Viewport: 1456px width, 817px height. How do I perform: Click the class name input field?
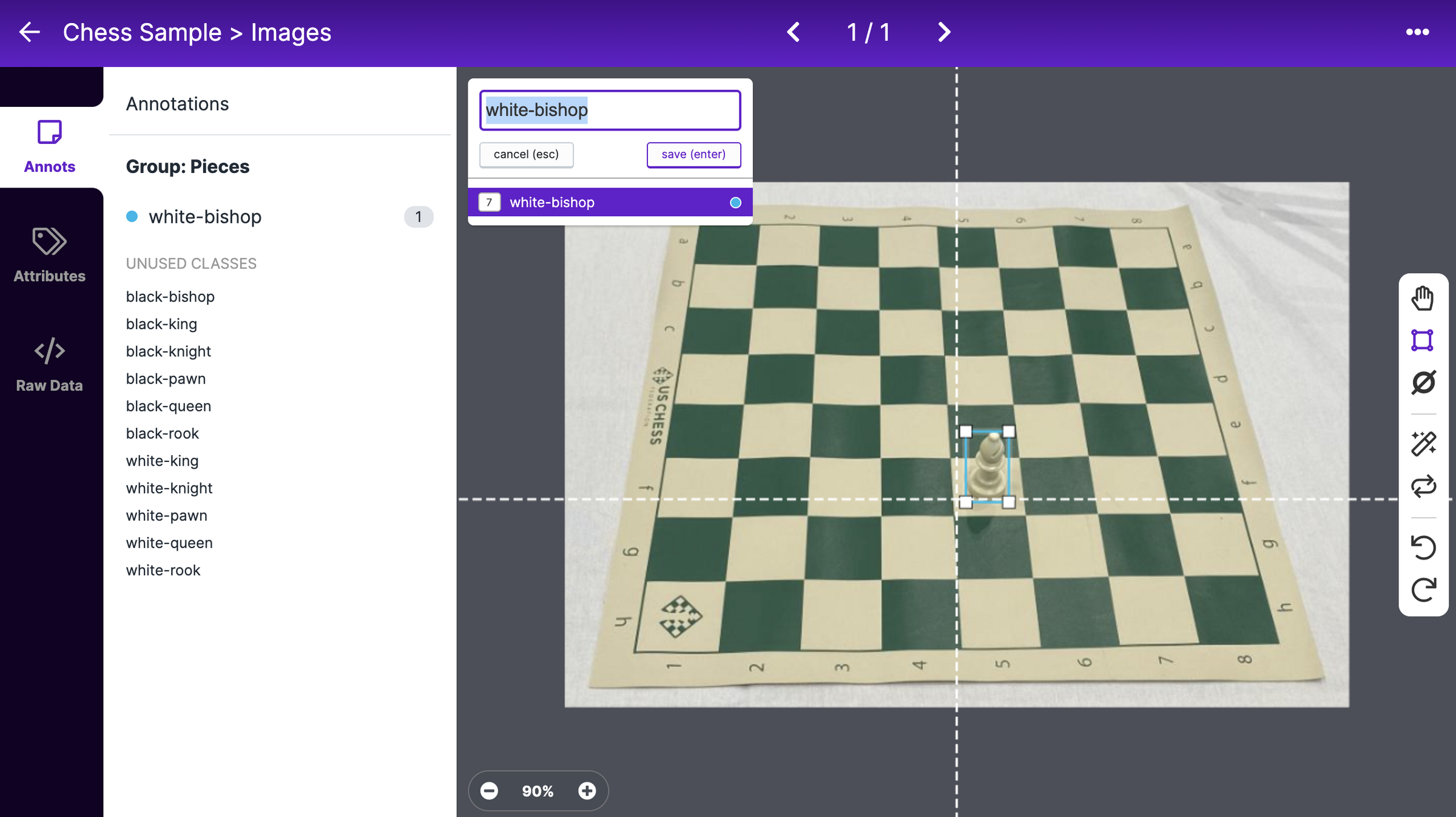point(610,110)
